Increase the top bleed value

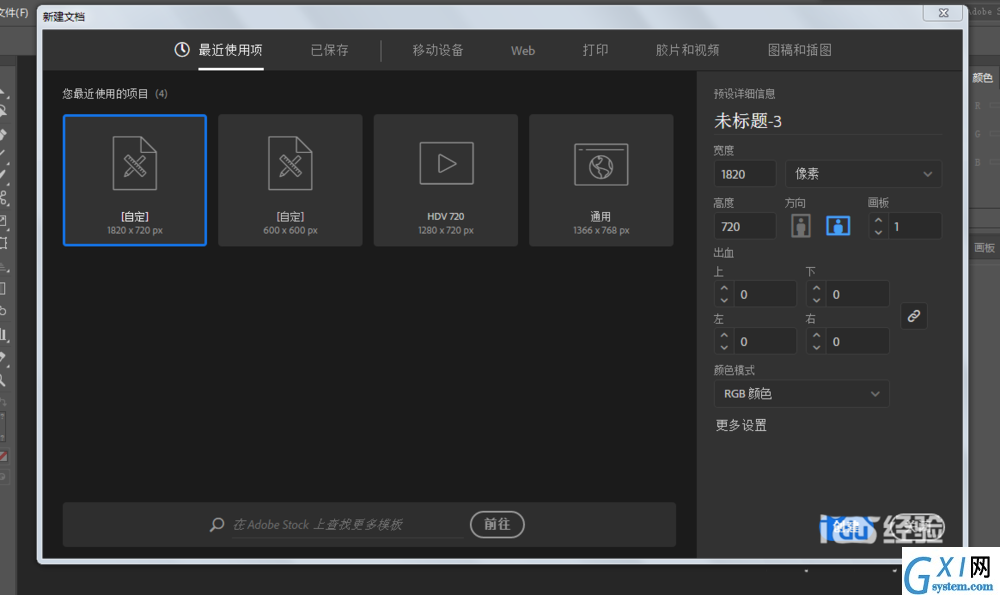[724, 288]
